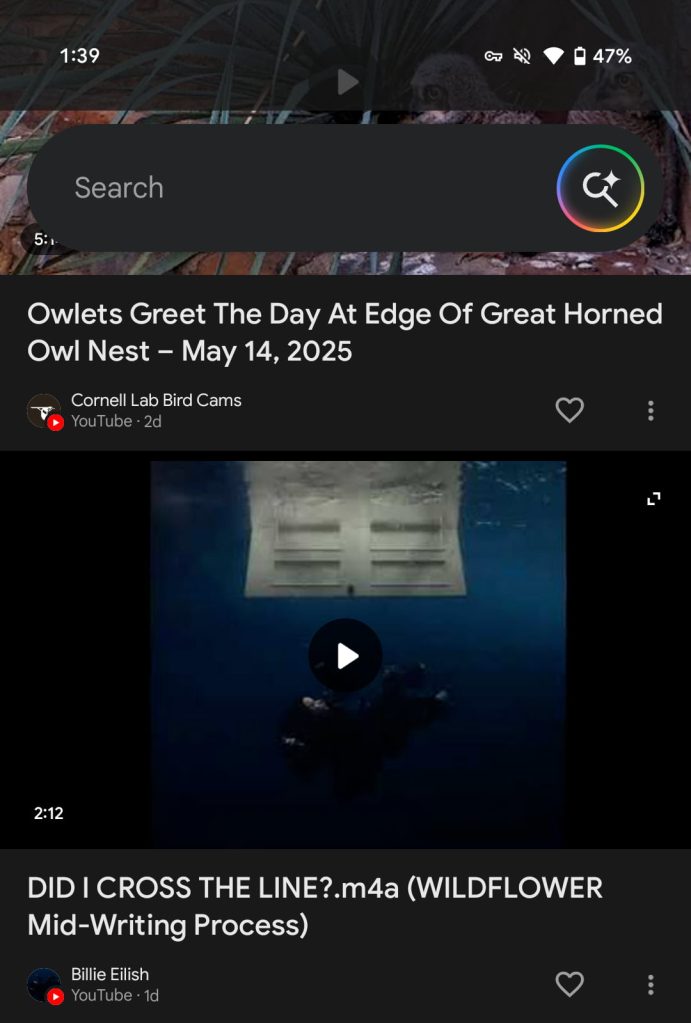Screen dimensions: 691x1023
Task: Tap Cornell Lab Bird Cams channel name
Action: tap(156, 400)
